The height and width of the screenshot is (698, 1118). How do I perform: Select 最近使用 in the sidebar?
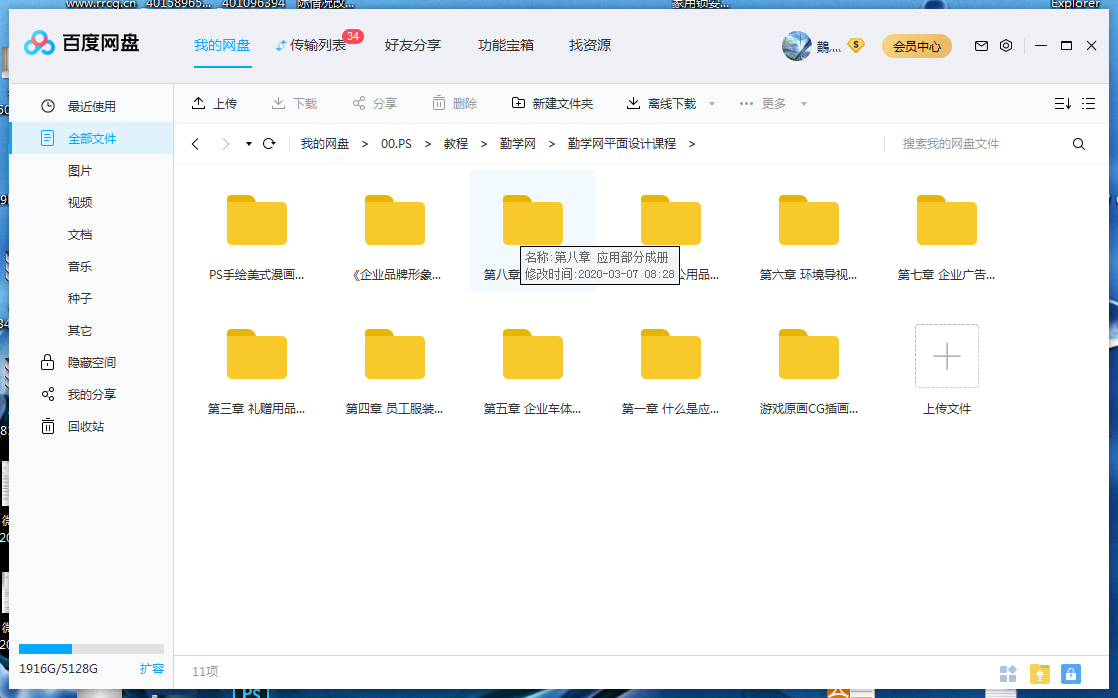[x=91, y=106]
